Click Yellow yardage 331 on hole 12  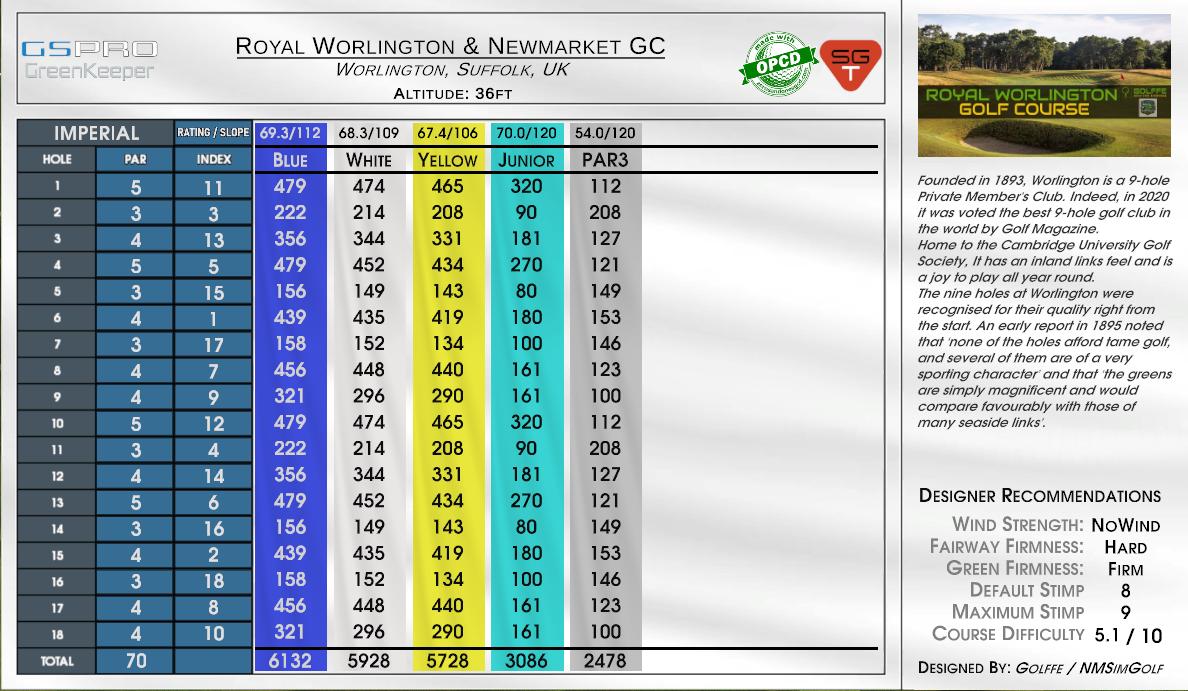pos(447,474)
